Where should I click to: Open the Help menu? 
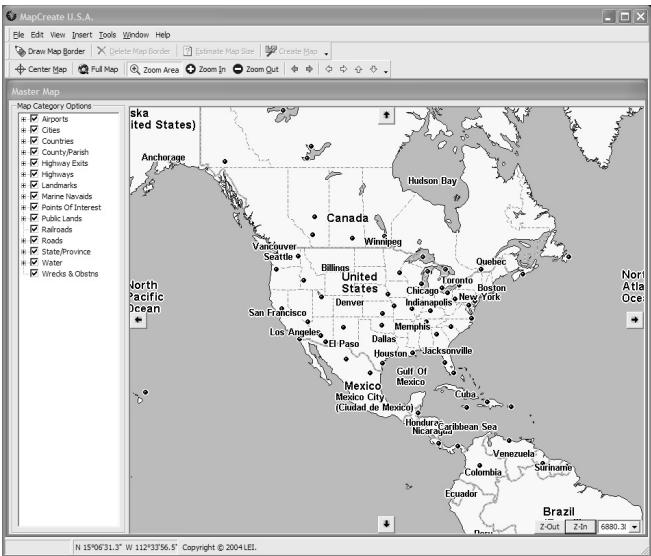coord(163,35)
